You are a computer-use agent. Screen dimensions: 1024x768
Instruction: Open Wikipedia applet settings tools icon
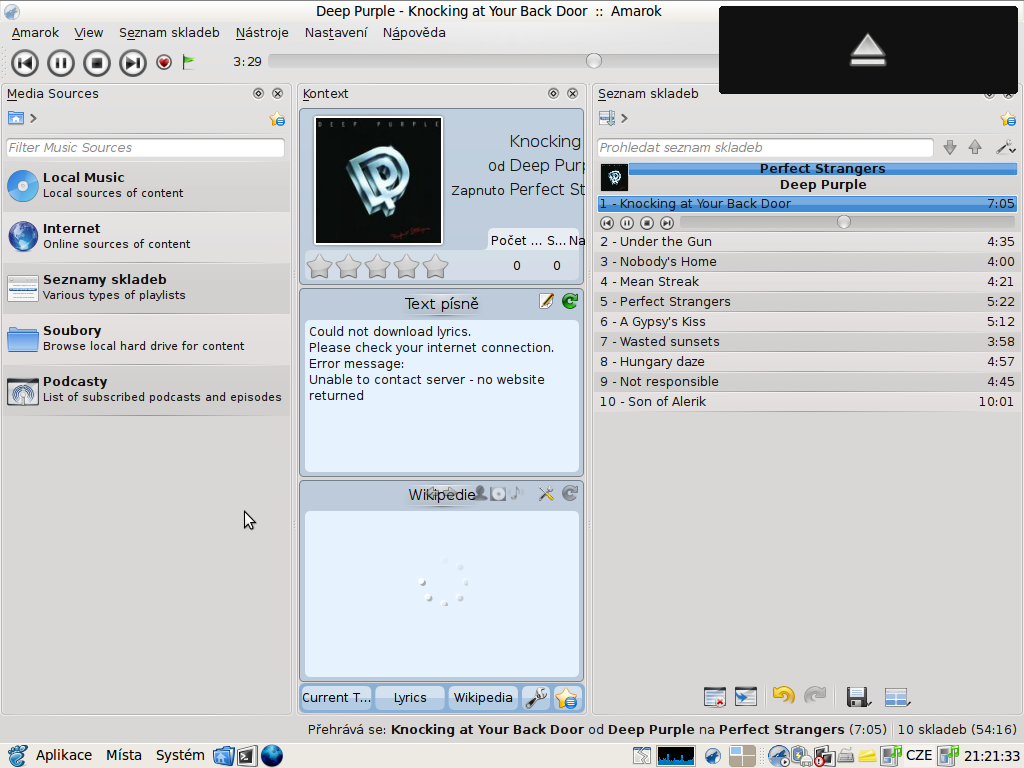tap(546, 494)
